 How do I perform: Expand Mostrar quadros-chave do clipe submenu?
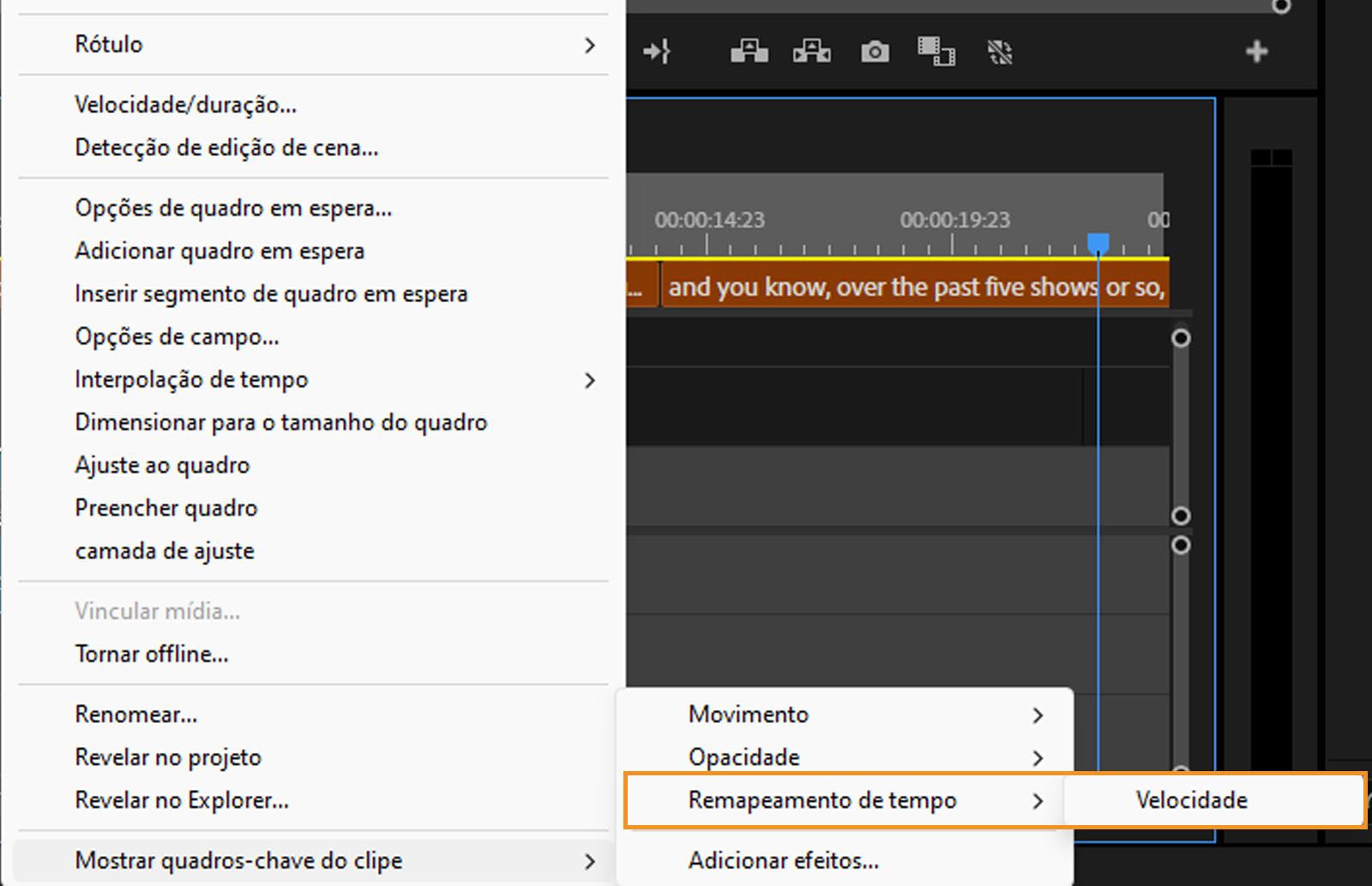click(x=313, y=860)
